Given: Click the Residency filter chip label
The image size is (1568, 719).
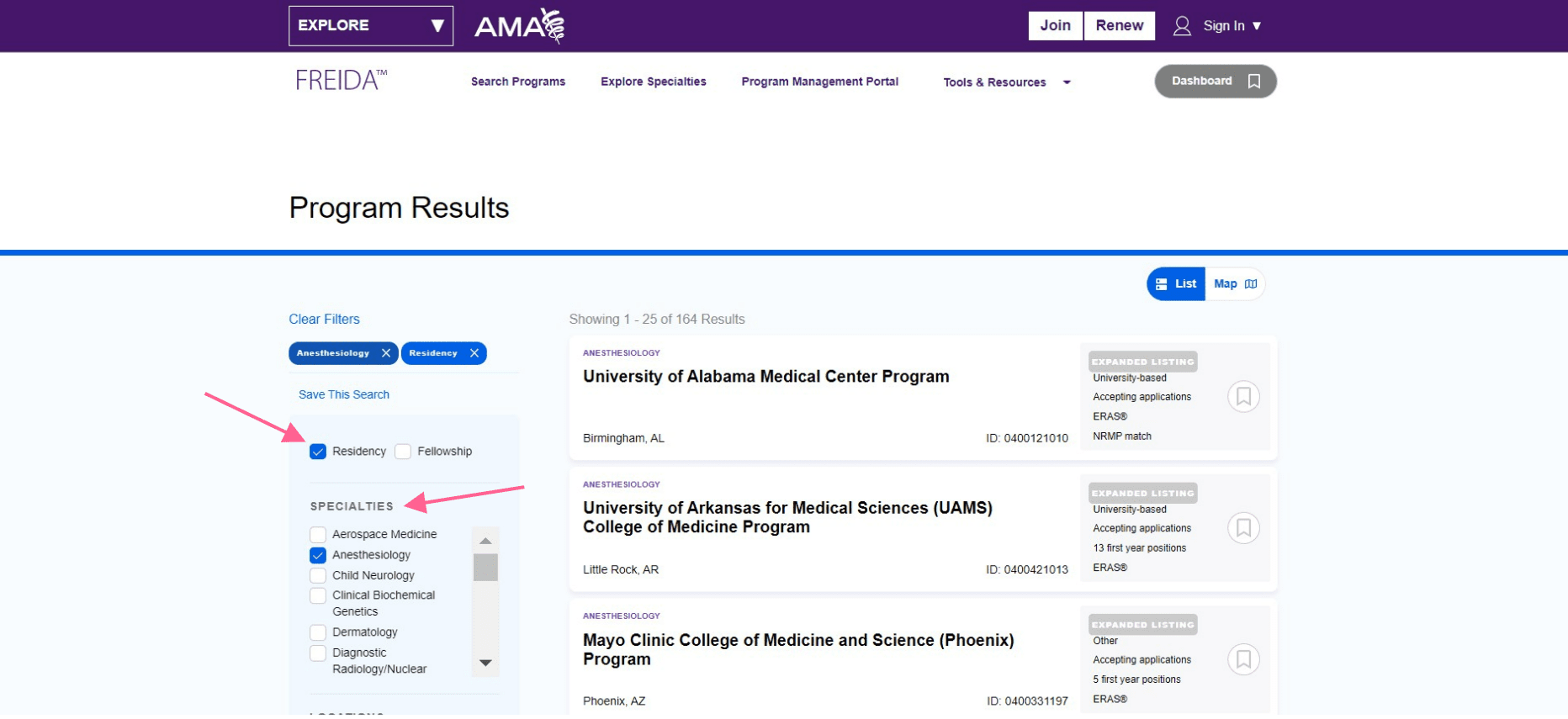Looking at the screenshot, I should pos(433,353).
